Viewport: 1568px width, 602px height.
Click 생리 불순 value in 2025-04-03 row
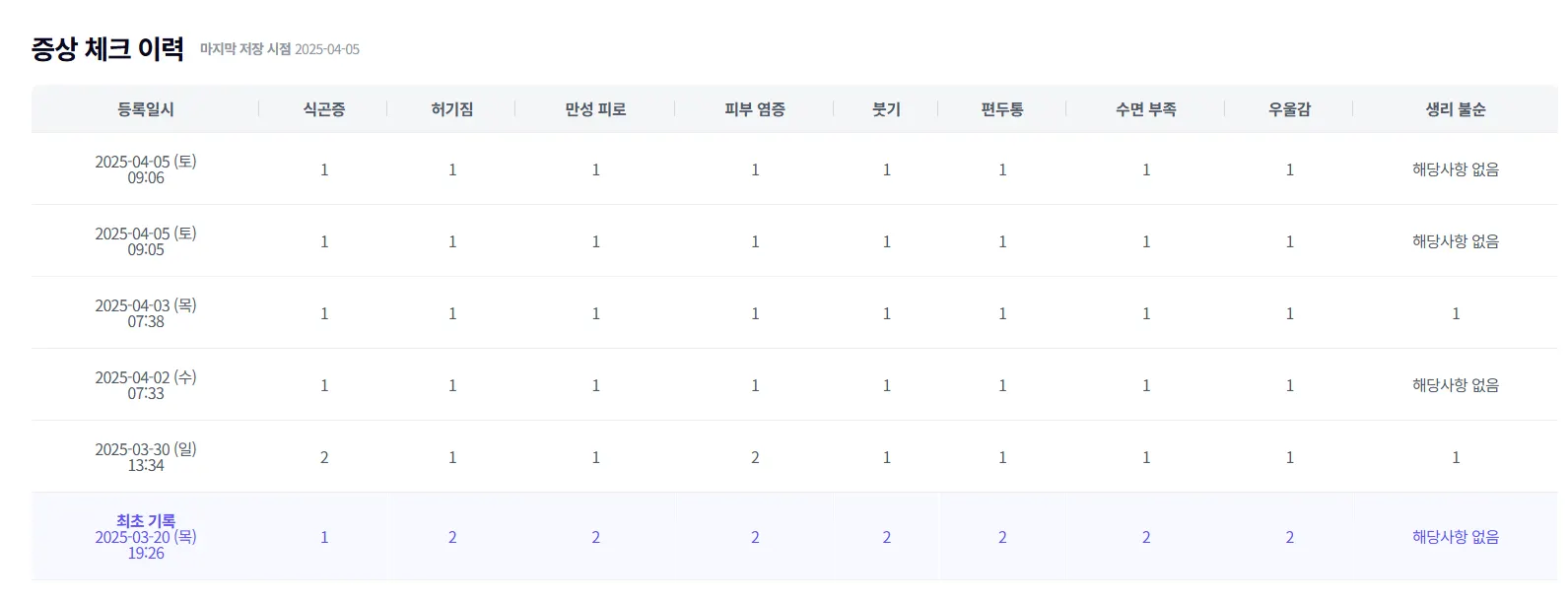pos(1456,313)
